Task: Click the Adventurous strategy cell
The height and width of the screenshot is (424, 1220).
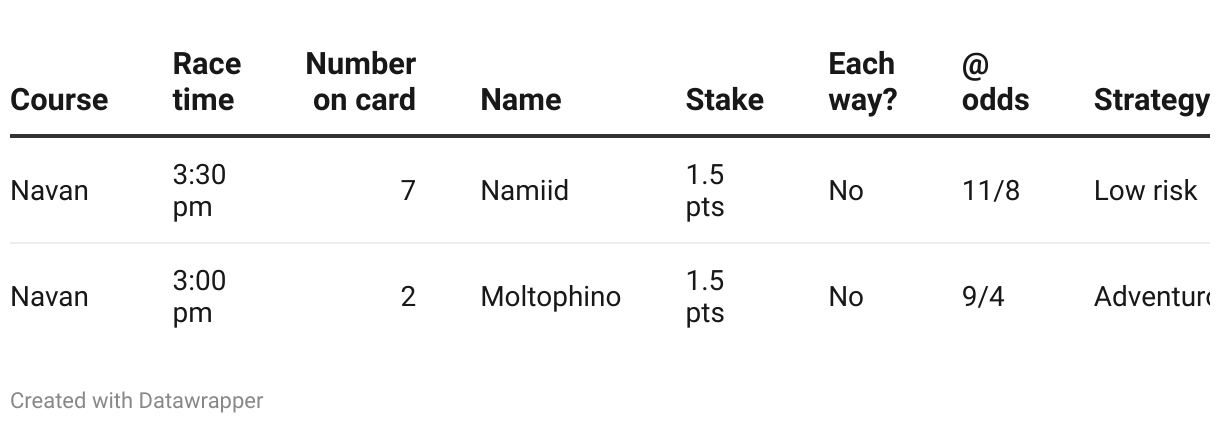Action: [1152, 297]
